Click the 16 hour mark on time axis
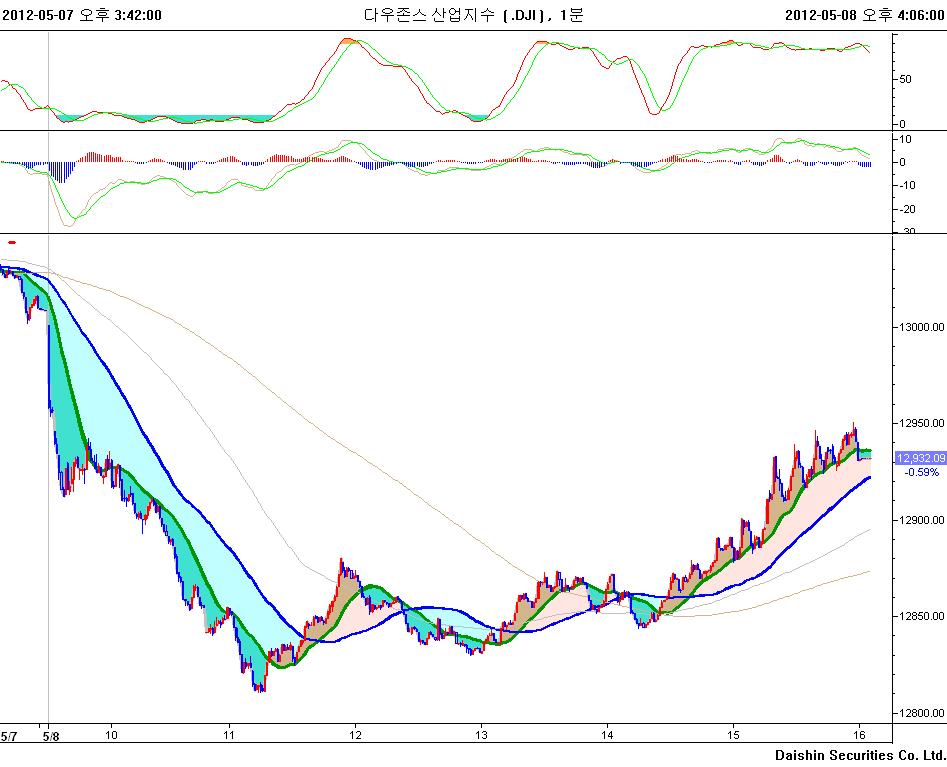The width and height of the screenshot is (947, 767). click(859, 735)
